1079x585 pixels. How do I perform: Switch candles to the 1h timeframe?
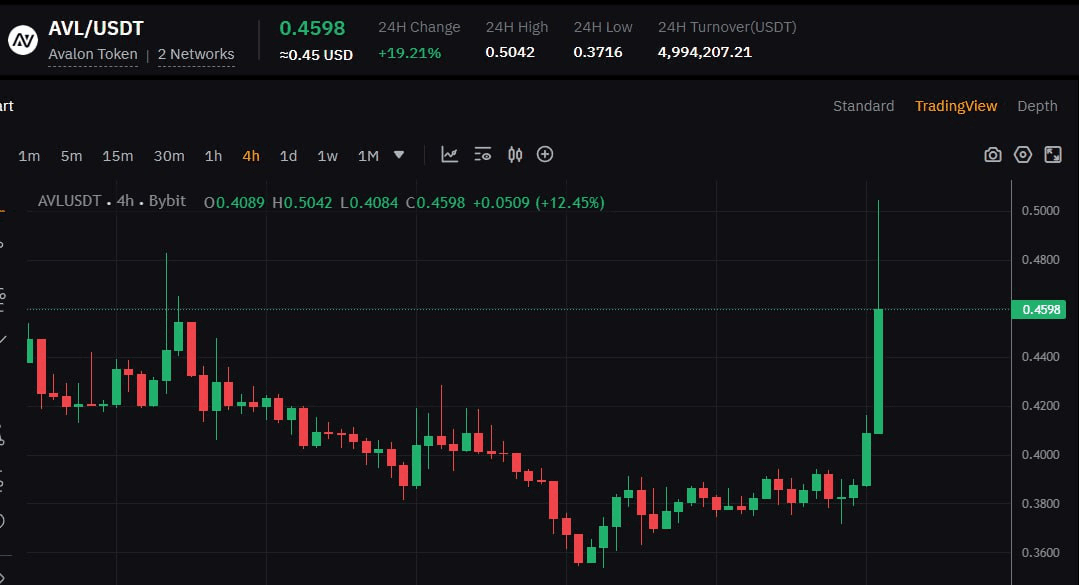point(212,156)
